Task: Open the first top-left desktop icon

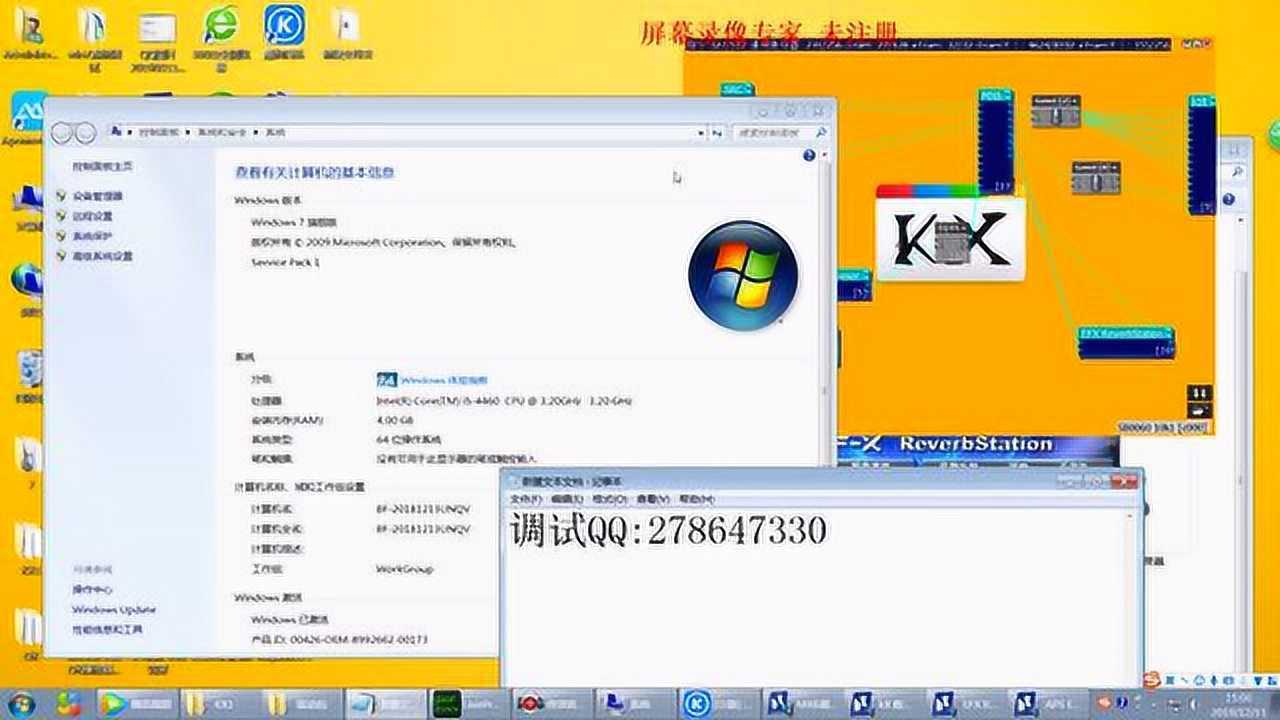Action: coord(32,33)
